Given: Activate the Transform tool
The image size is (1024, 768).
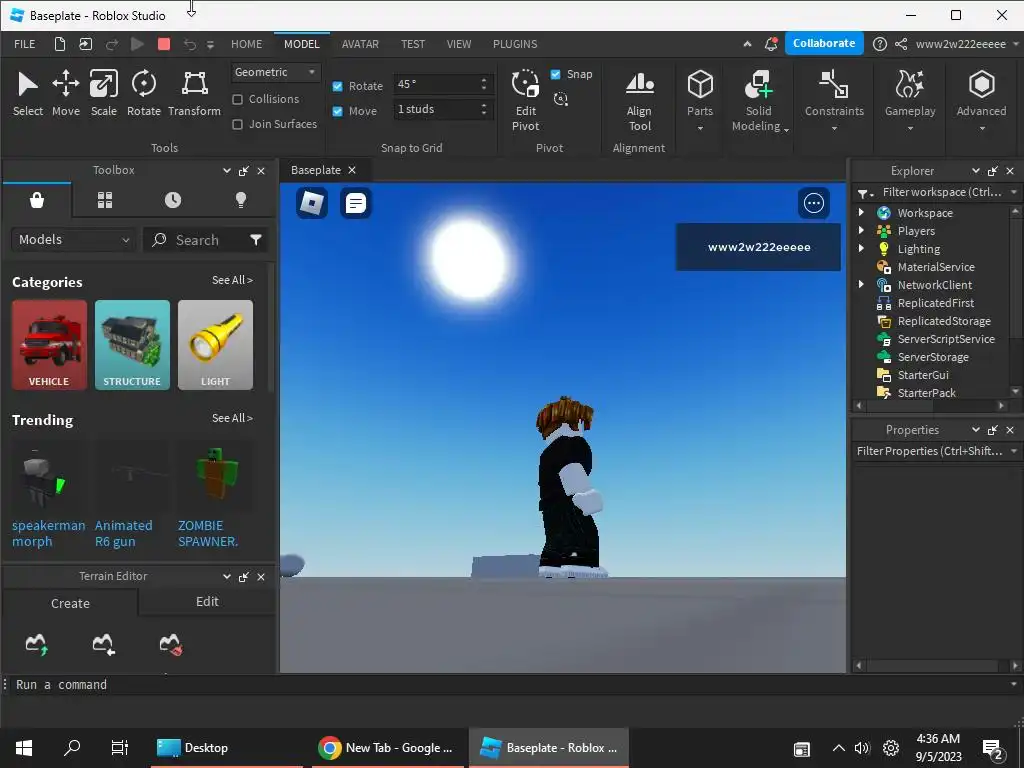Looking at the screenshot, I should [x=194, y=93].
